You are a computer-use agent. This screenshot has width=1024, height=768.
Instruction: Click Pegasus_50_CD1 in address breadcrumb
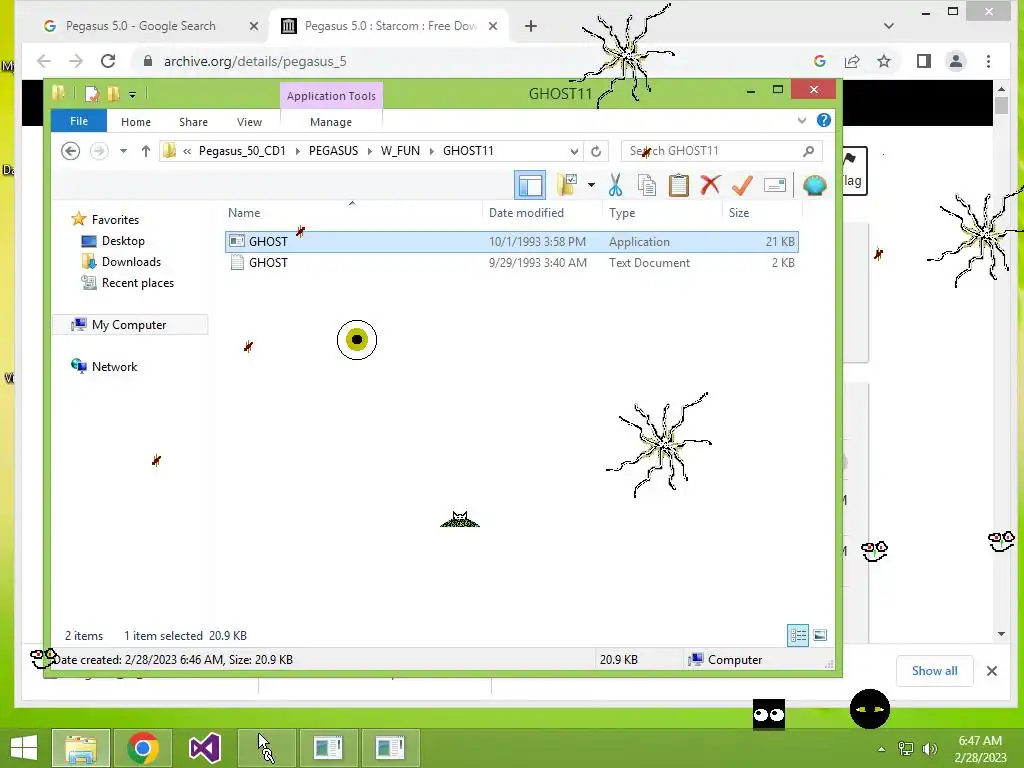click(242, 151)
